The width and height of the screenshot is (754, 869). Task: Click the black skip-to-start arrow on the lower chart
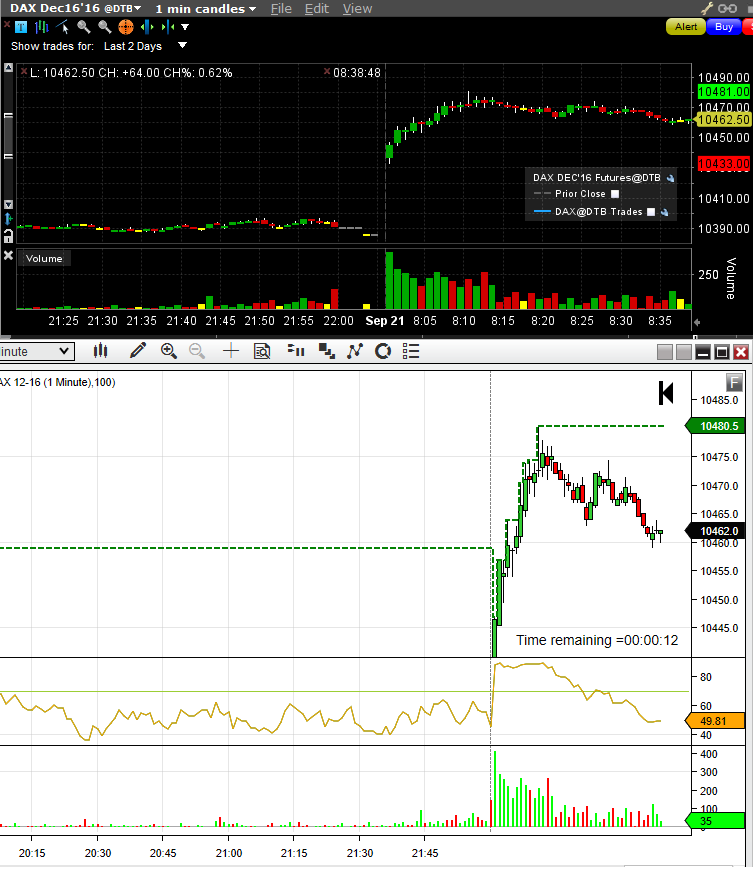coord(666,393)
